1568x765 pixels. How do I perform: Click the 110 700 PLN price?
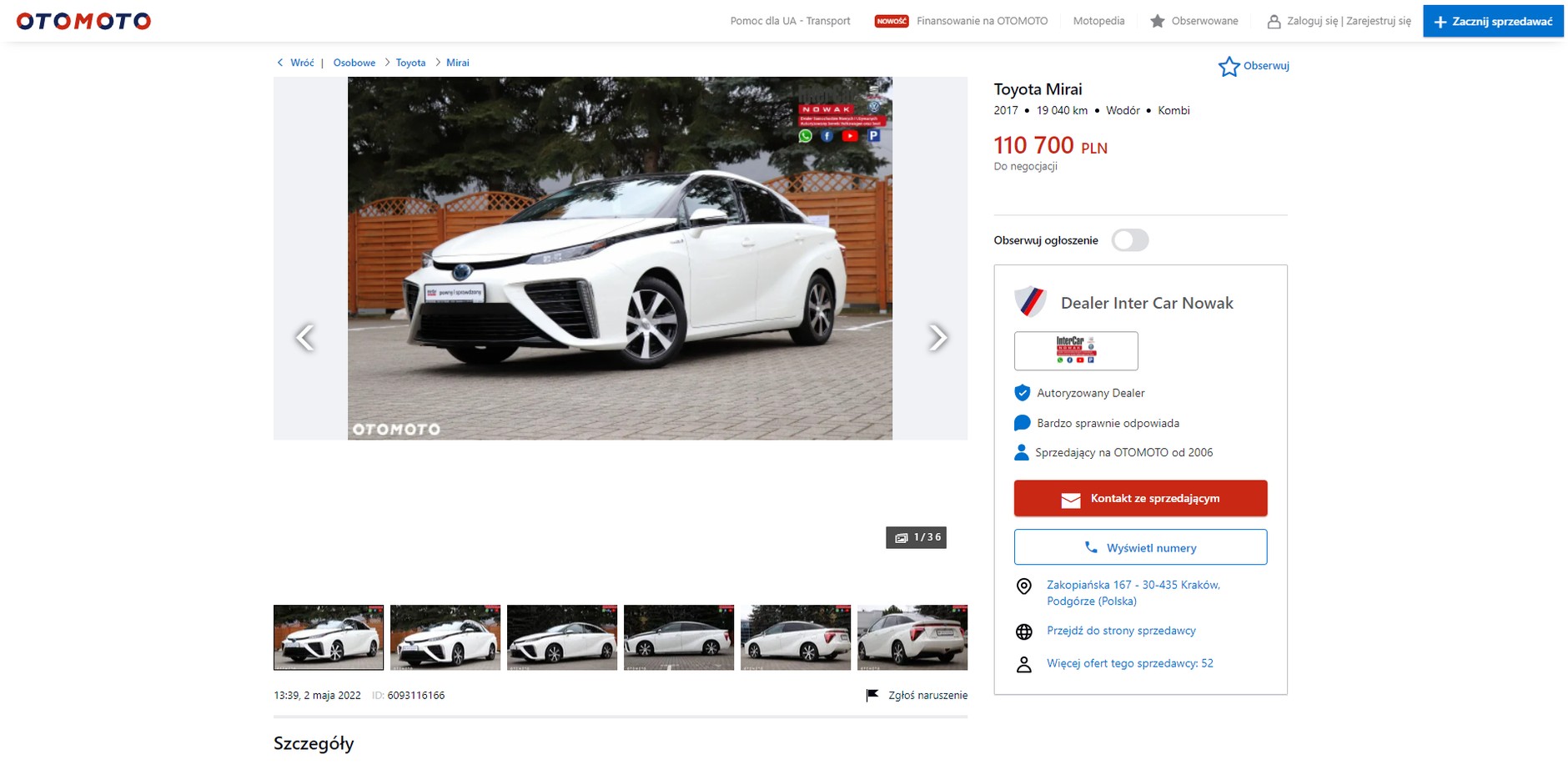1050,146
